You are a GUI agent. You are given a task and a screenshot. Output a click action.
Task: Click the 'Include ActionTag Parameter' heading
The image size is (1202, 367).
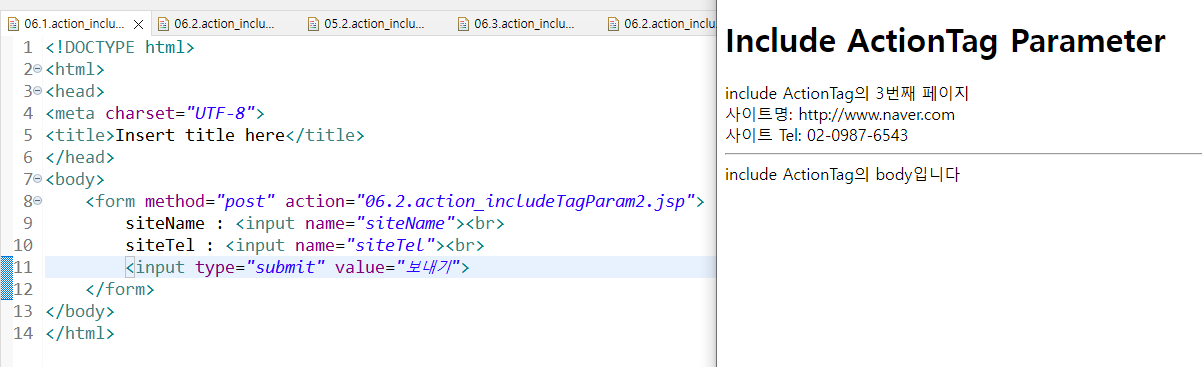[x=945, y=42]
